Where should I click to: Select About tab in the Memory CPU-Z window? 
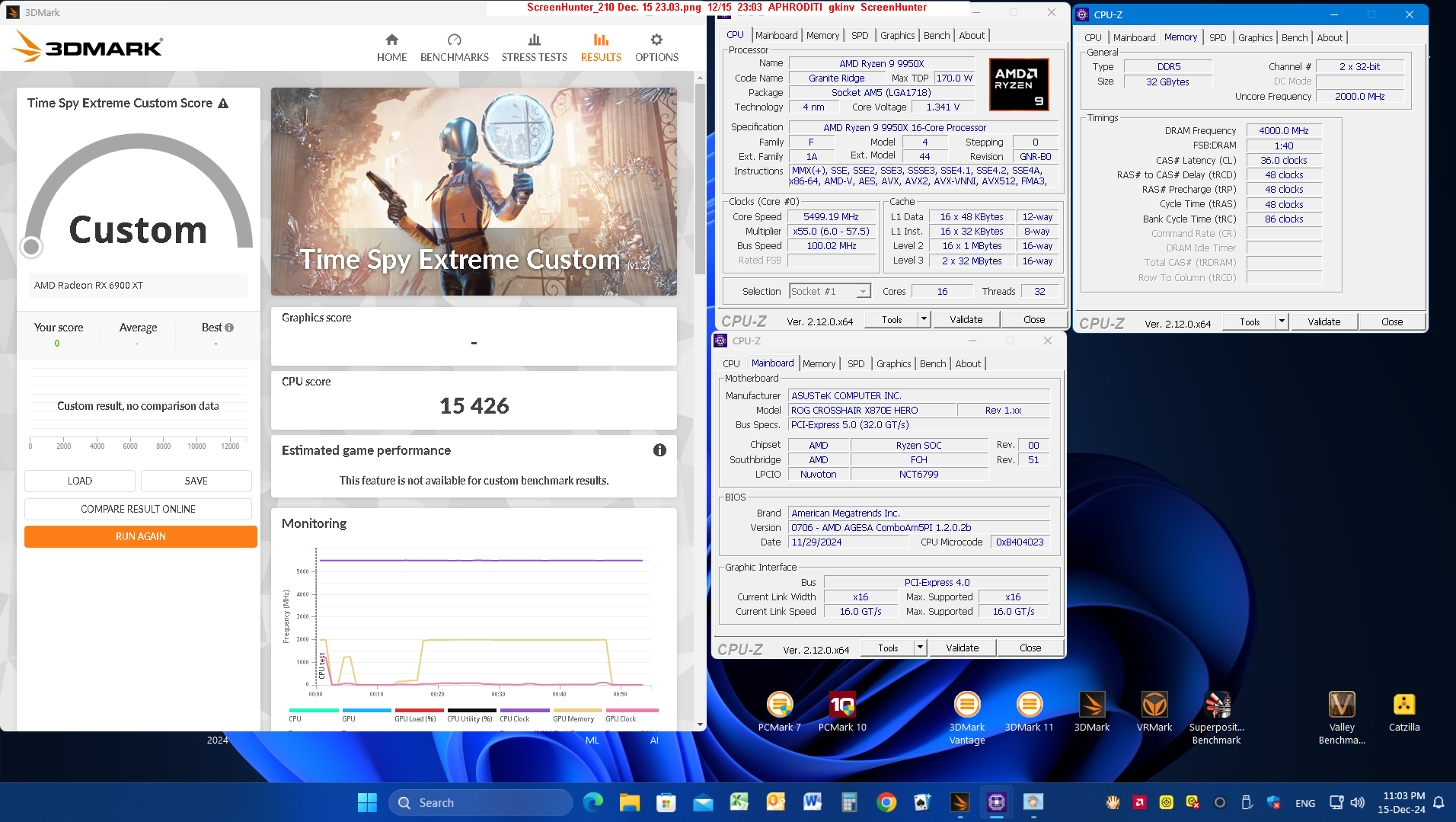click(x=1330, y=37)
